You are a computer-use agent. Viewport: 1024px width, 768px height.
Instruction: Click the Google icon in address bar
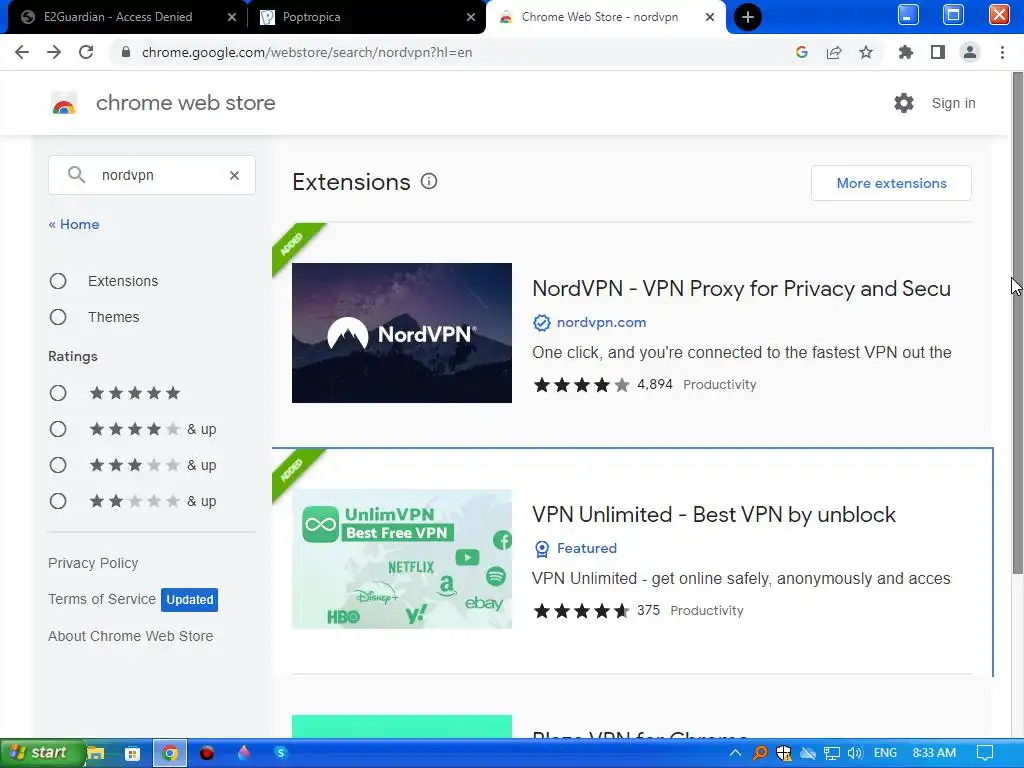[802, 52]
